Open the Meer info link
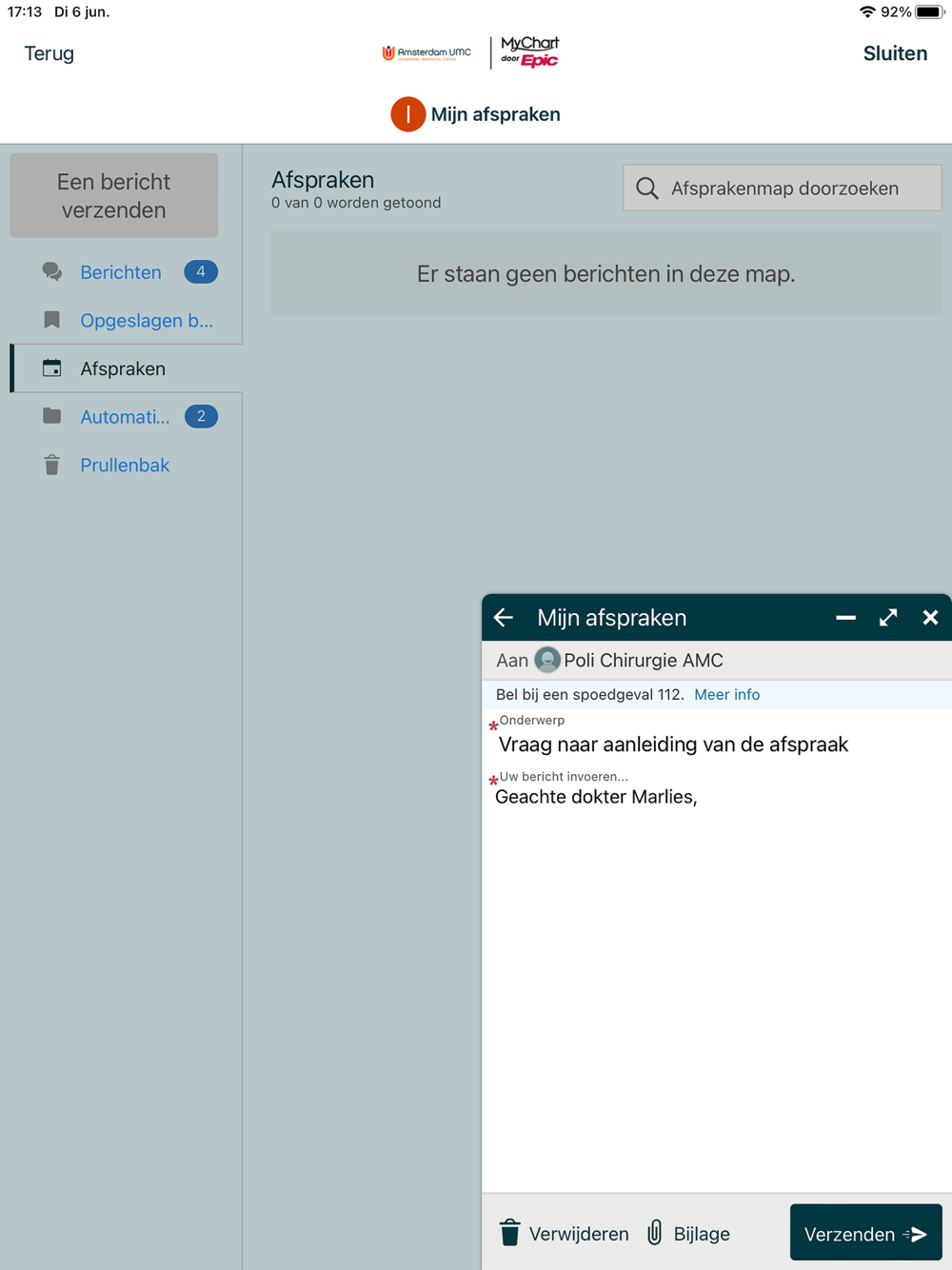This screenshot has height=1270, width=952. (727, 695)
